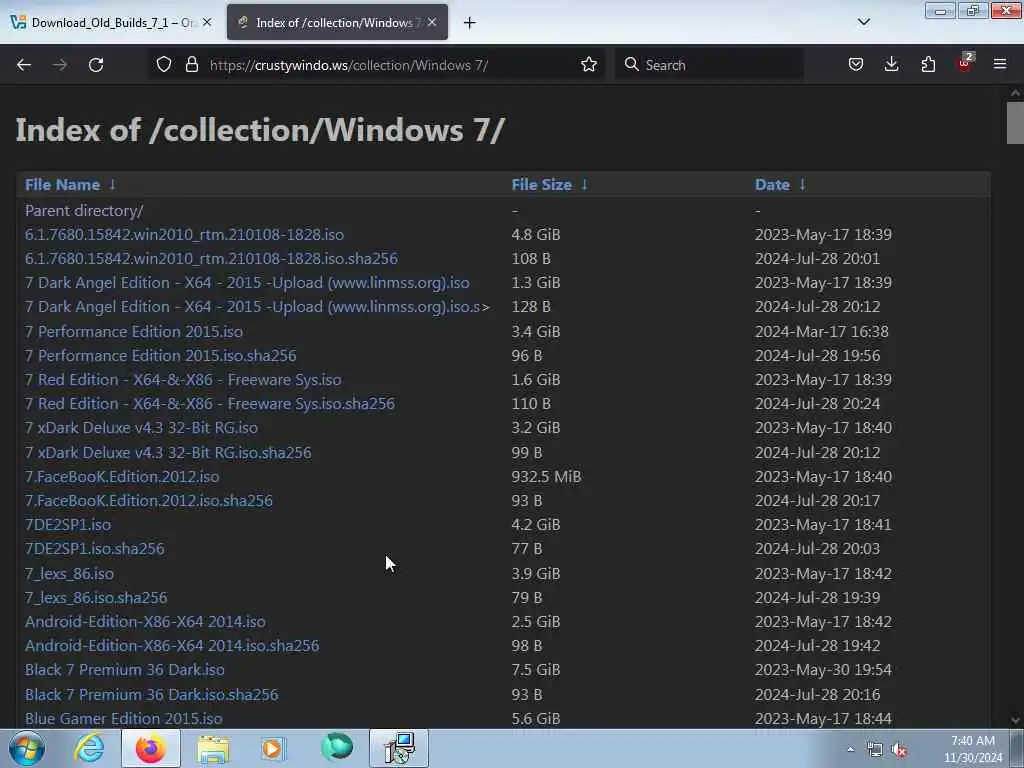Go back to the previous page
1024x768 pixels.
24,65
